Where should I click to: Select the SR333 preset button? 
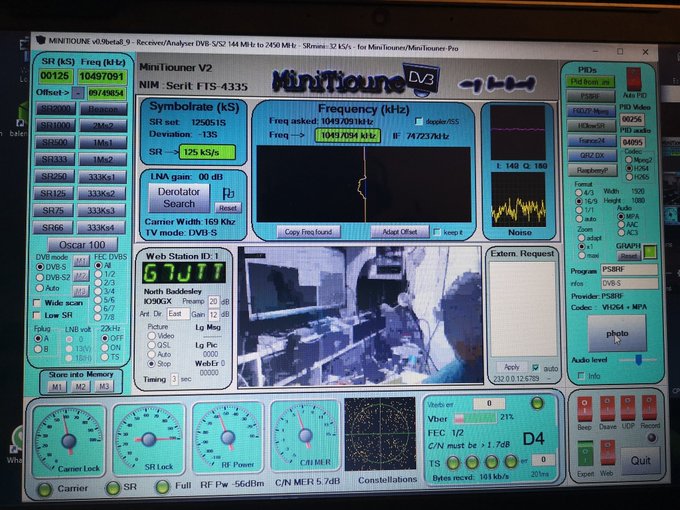pyautogui.click(x=54, y=159)
